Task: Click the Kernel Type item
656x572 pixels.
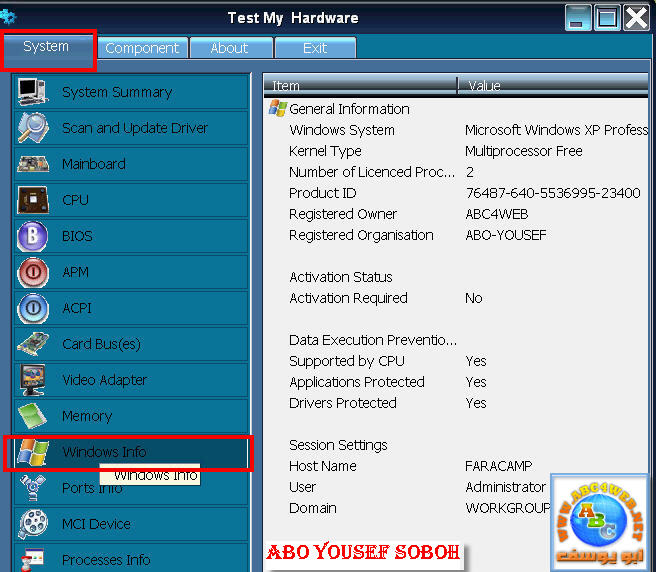Action: click(x=325, y=151)
